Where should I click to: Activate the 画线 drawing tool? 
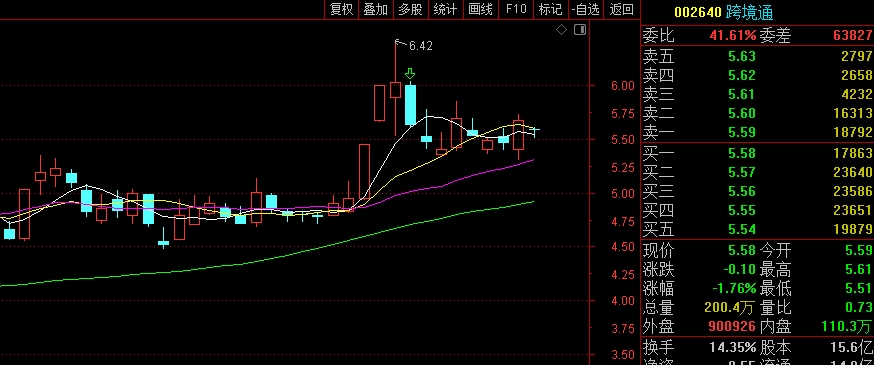coord(480,9)
